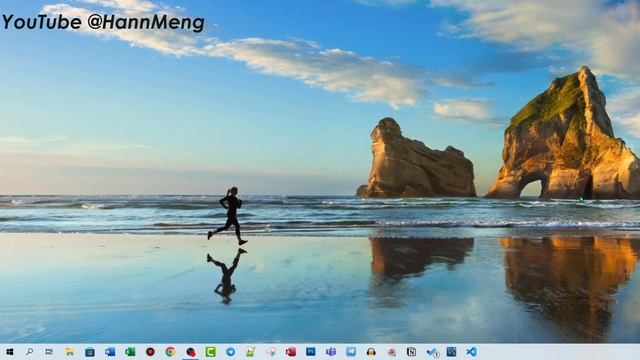Launch File Explorer from taskbar
The height and width of the screenshot is (360, 640).
(x=70, y=352)
